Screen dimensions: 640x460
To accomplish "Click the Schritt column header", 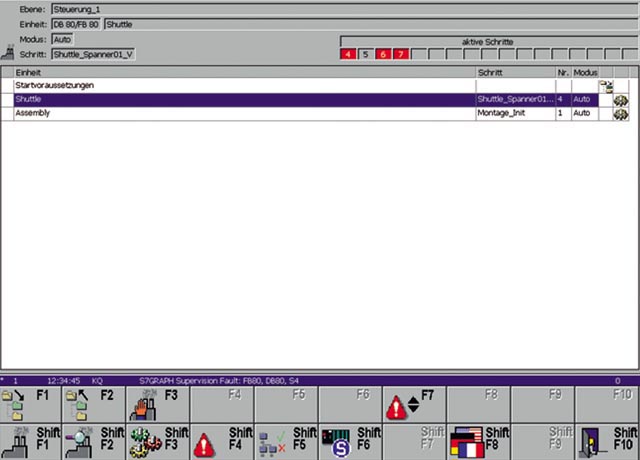I will (x=514, y=73).
